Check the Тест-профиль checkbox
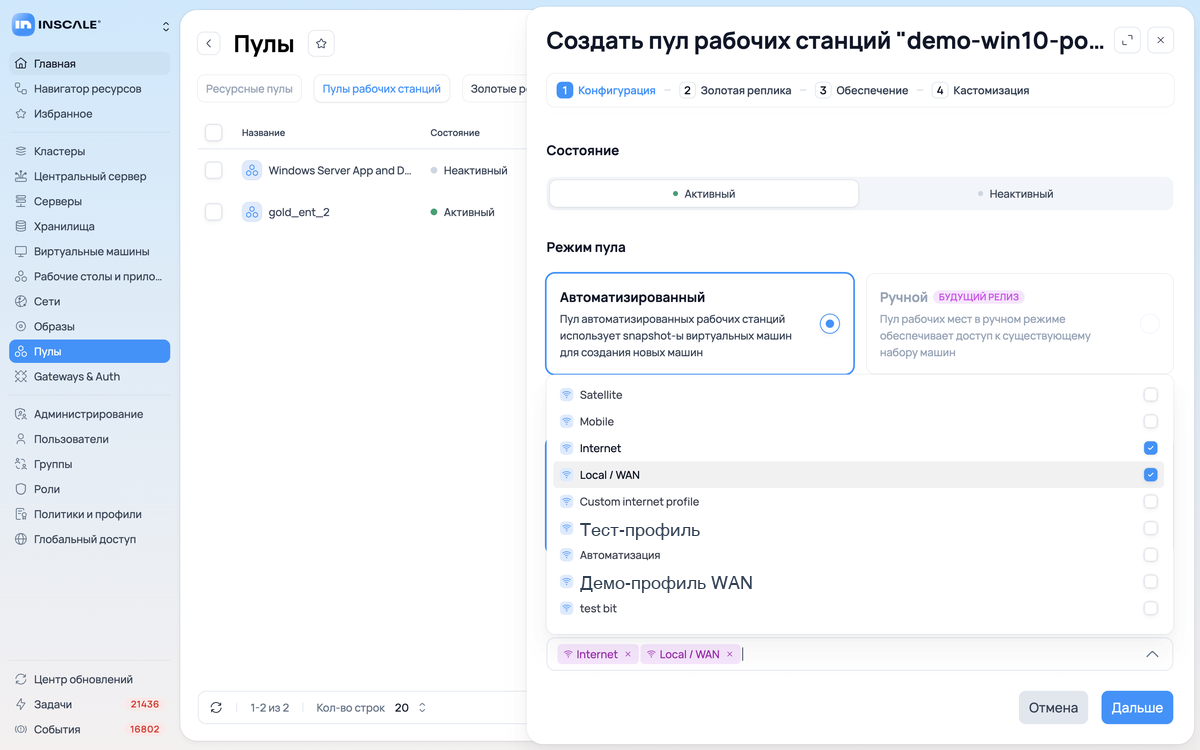 (1150, 528)
